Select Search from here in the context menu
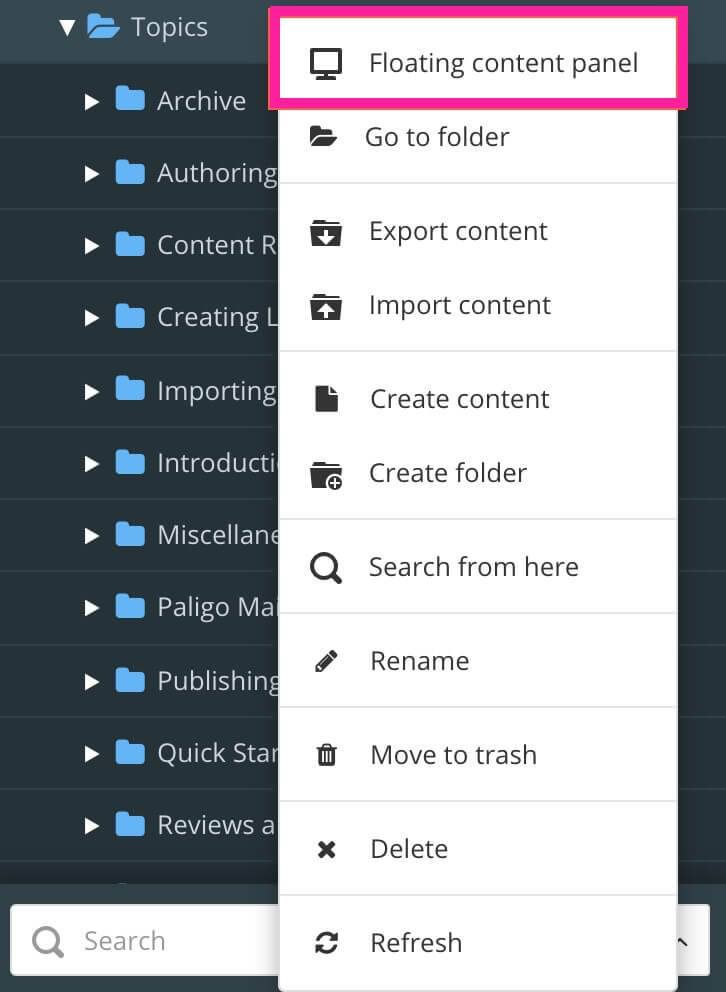This screenshot has width=726, height=992. tap(473, 566)
